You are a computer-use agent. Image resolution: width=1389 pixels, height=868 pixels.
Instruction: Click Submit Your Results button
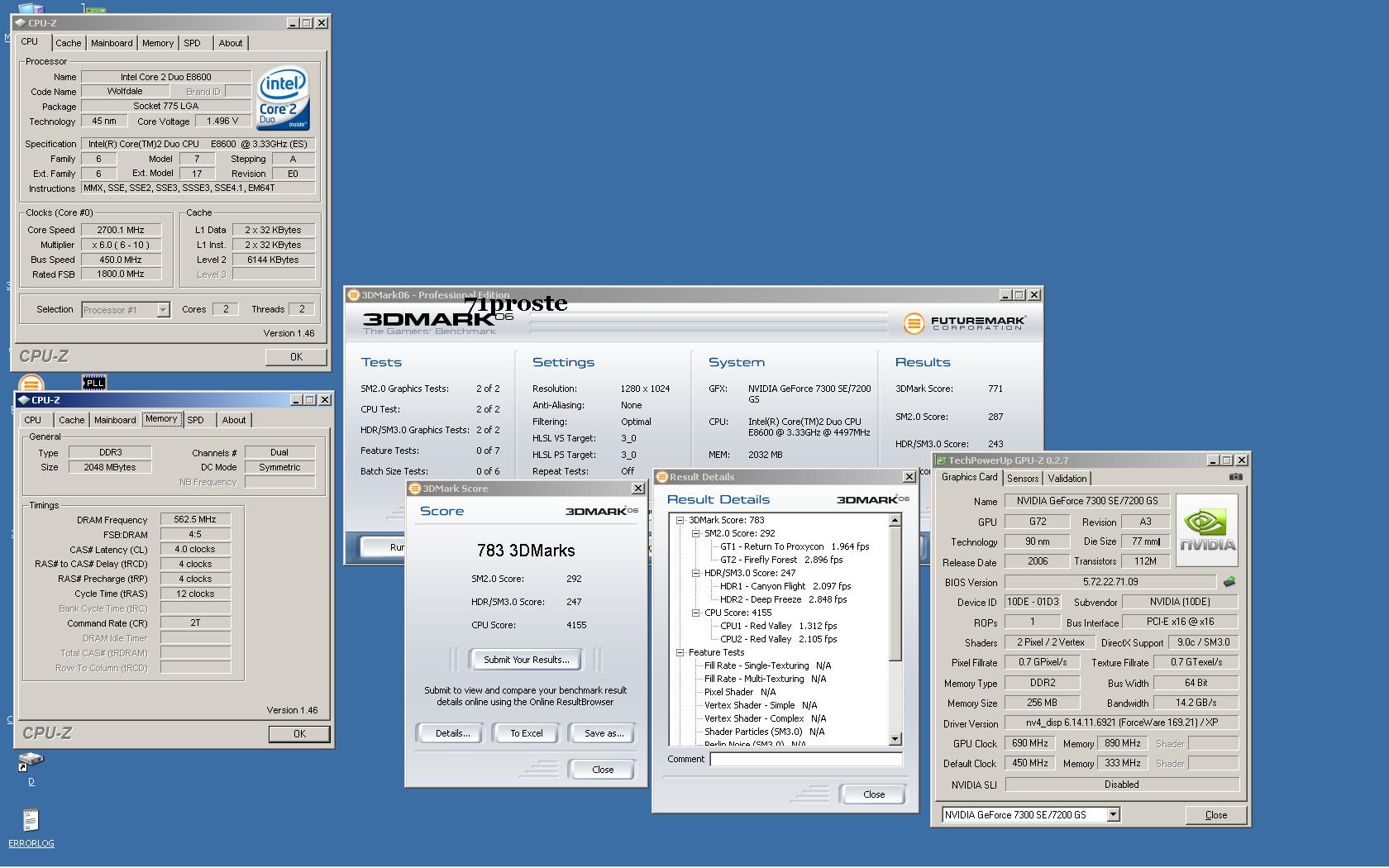(x=526, y=660)
